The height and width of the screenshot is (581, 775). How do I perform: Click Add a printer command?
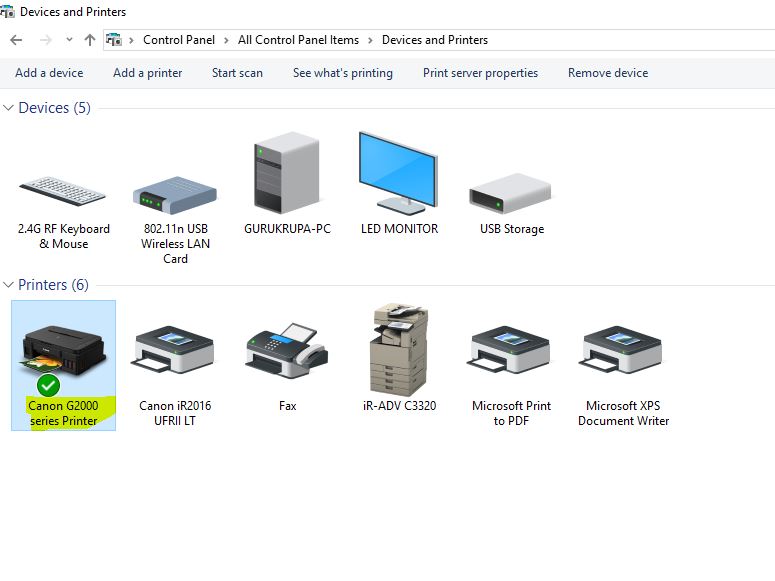147,73
